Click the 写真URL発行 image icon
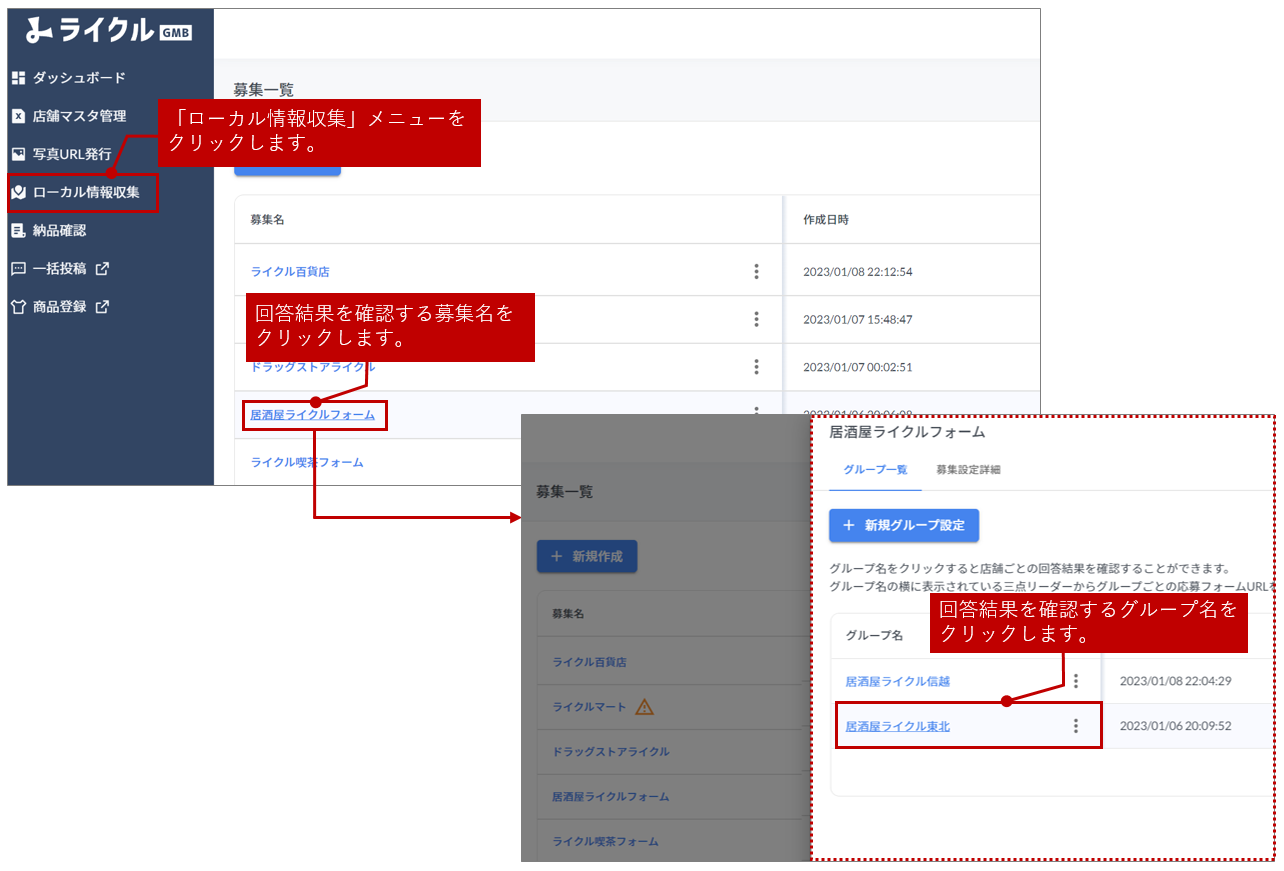 pyautogui.click(x=18, y=154)
